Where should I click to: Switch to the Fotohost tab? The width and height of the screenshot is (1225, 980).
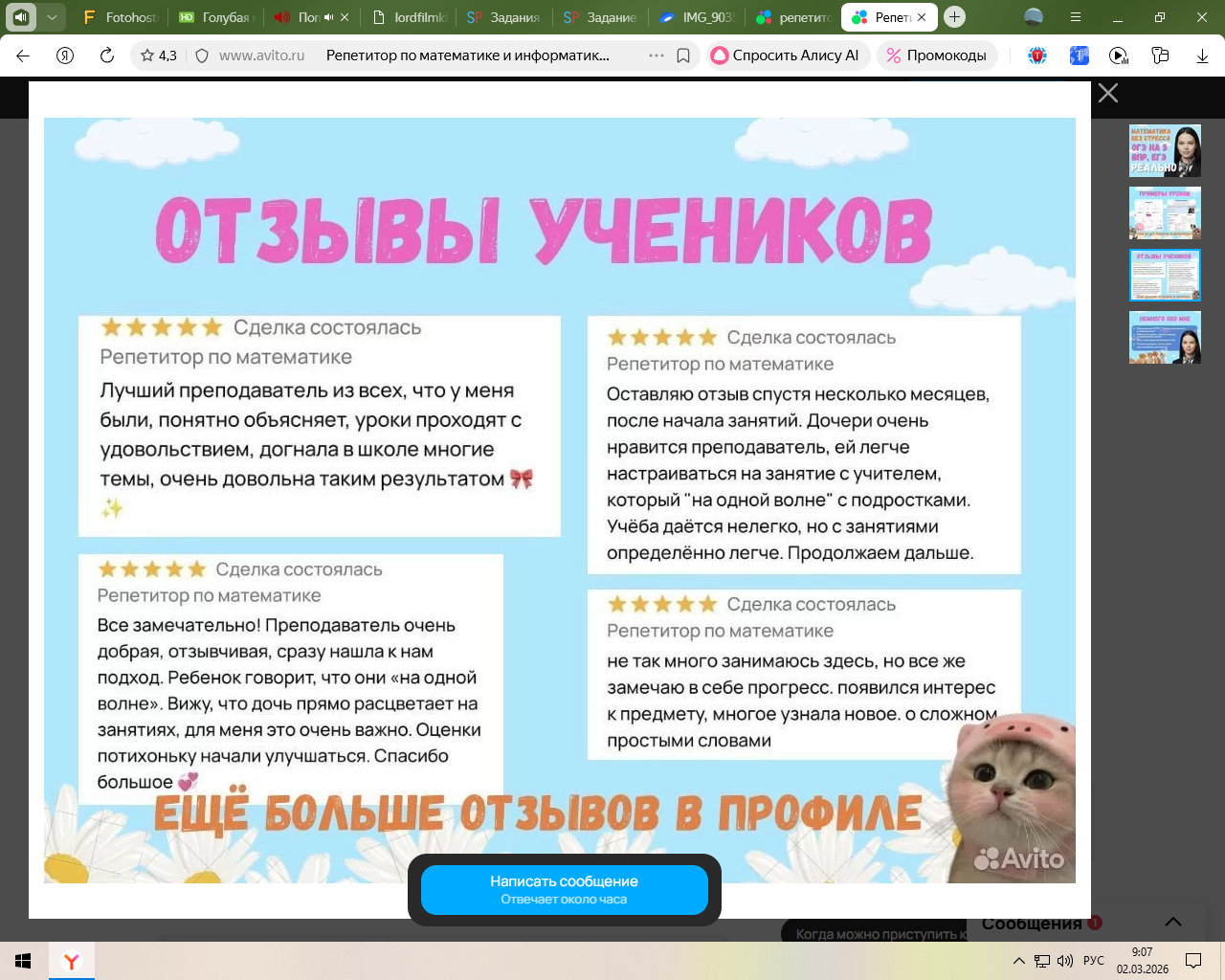(x=120, y=17)
